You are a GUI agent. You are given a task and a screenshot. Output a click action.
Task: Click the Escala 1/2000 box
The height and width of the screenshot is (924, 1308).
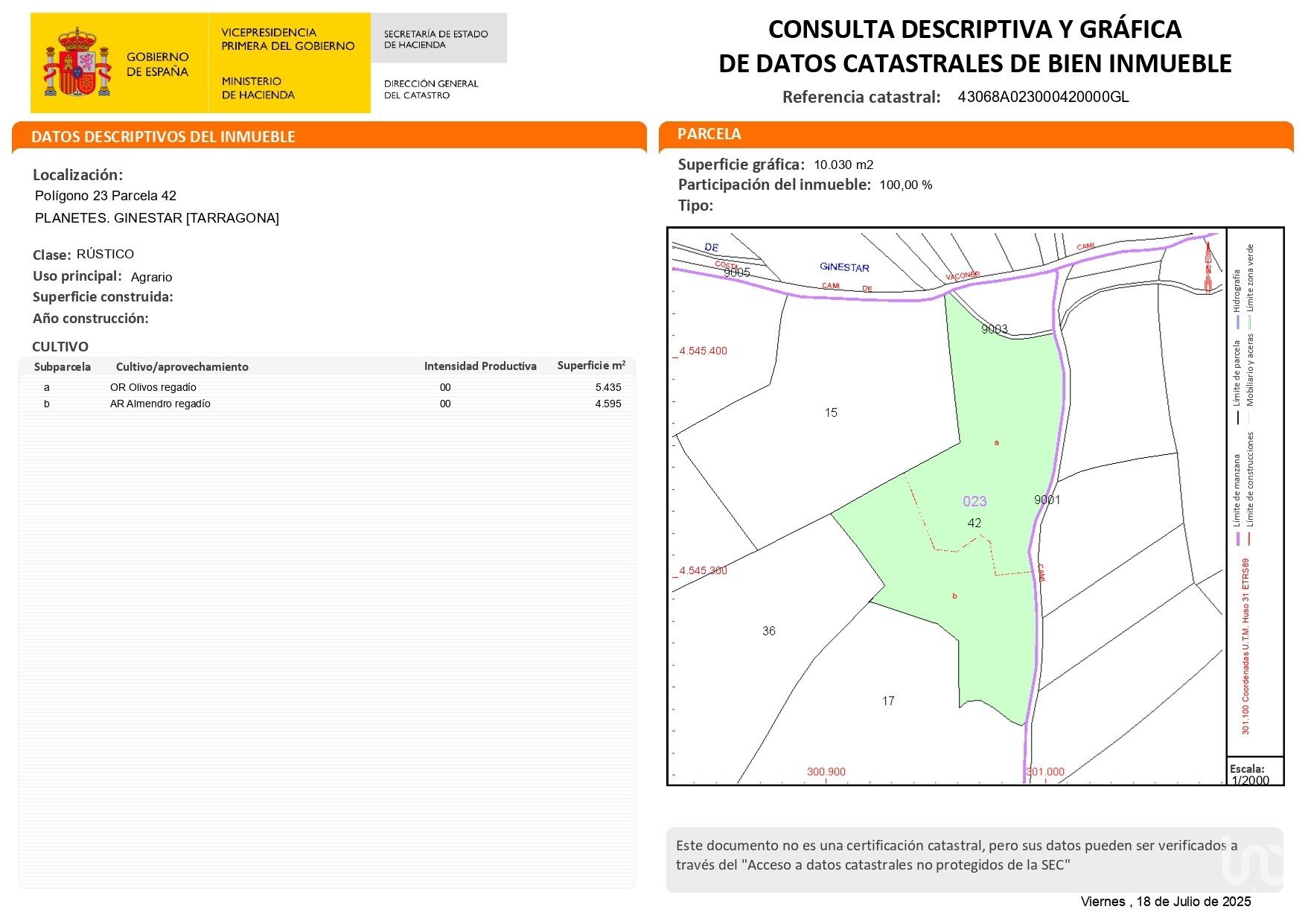tap(1254, 774)
